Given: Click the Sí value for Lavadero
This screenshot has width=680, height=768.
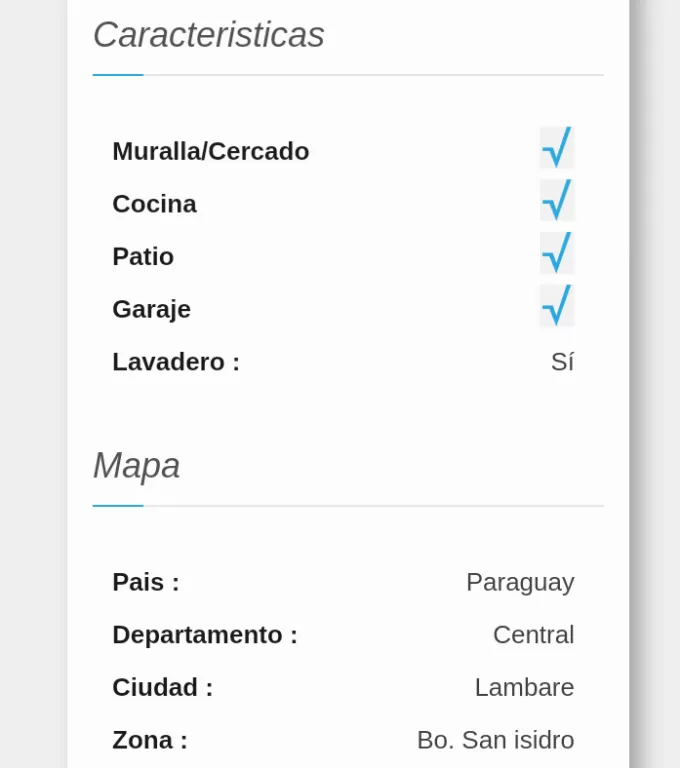Looking at the screenshot, I should (x=562, y=362).
